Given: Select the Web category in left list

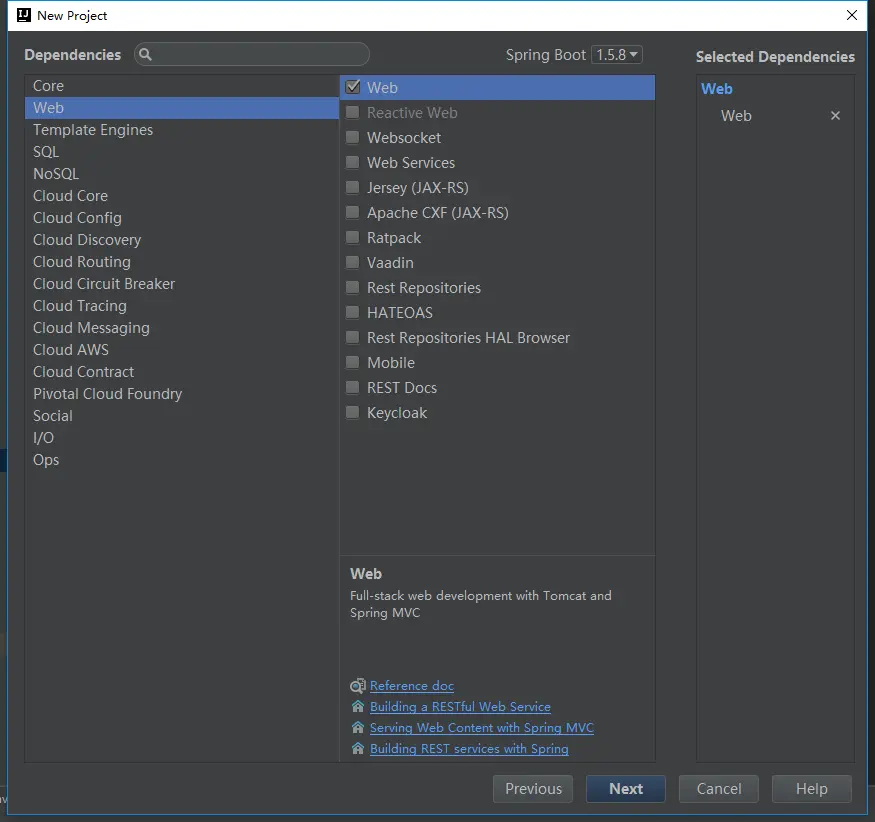Looking at the screenshot, I should point(181,108).
